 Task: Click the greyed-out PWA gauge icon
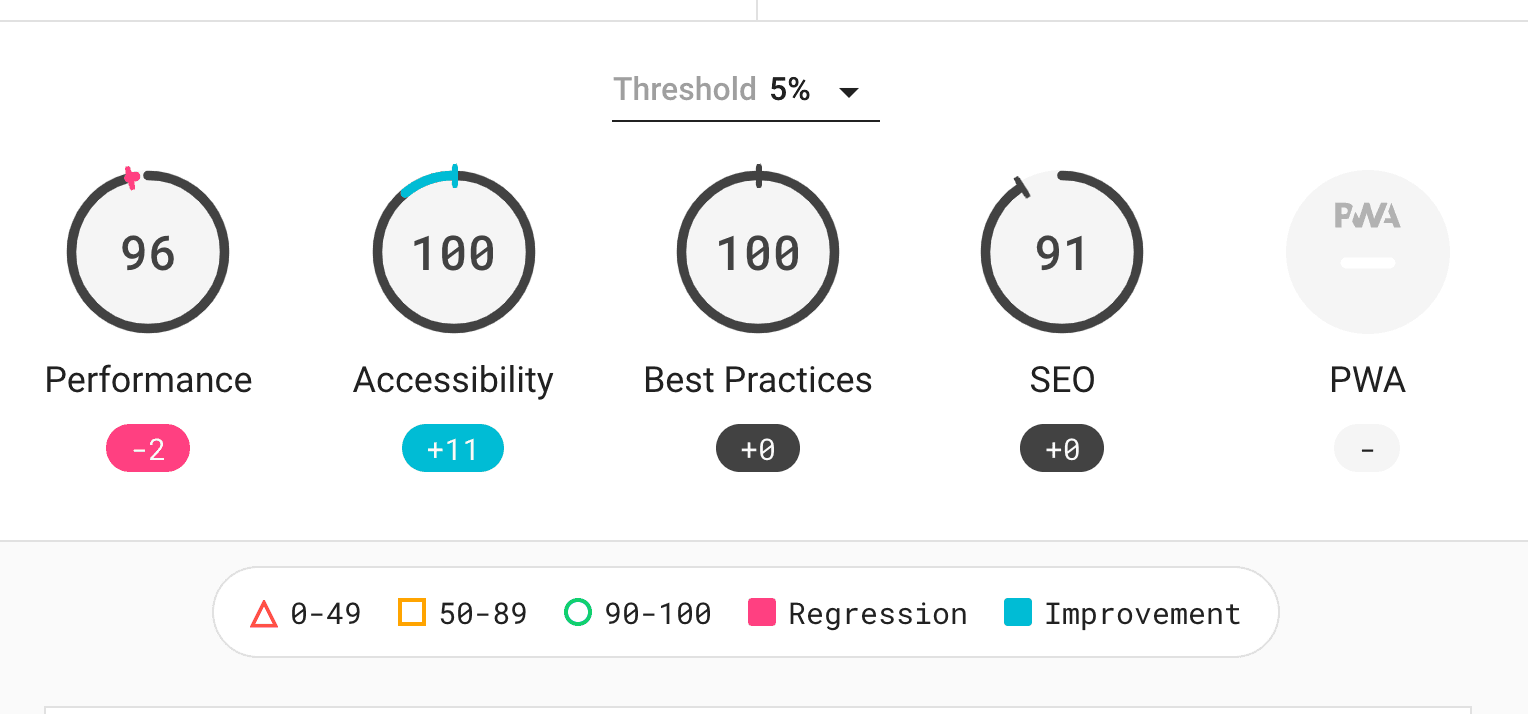(x=1367, y=252)
